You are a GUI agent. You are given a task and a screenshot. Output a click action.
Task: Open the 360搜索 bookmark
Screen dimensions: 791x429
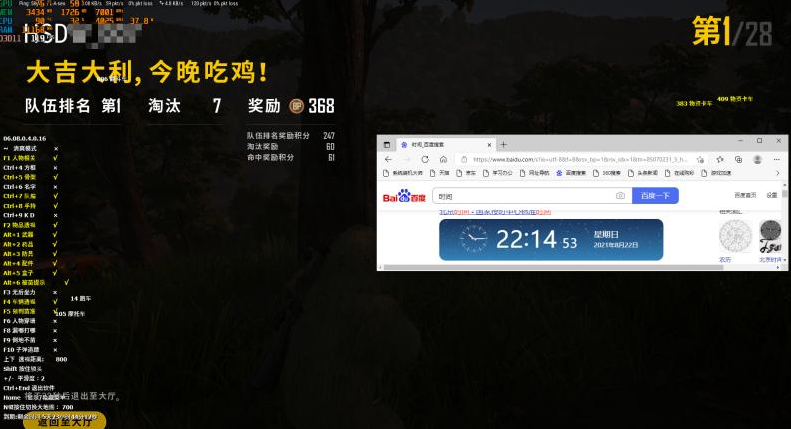click(607, 173)
